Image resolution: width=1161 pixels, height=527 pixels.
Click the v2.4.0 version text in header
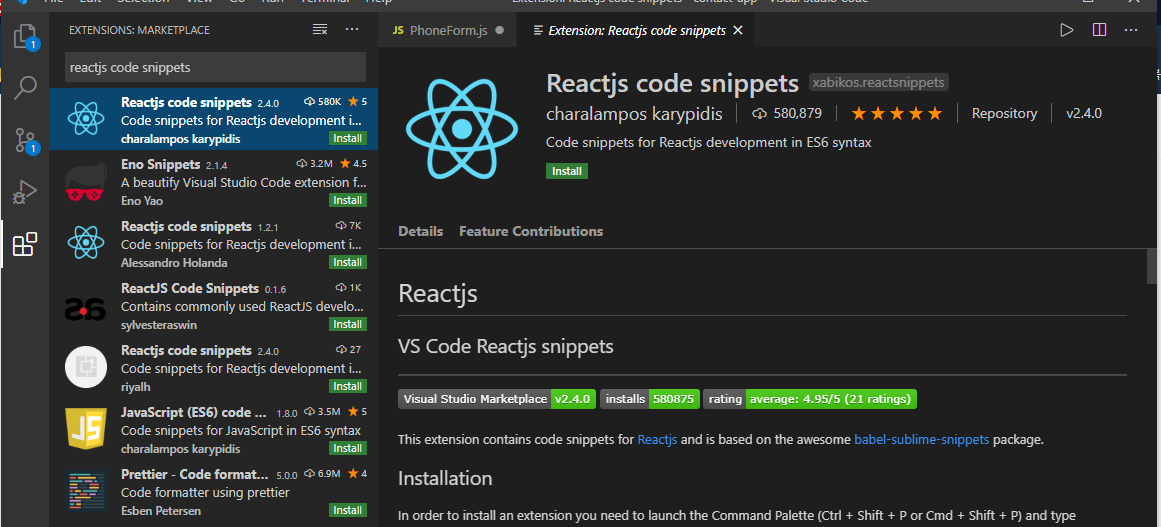click(x=1084, y=113)
